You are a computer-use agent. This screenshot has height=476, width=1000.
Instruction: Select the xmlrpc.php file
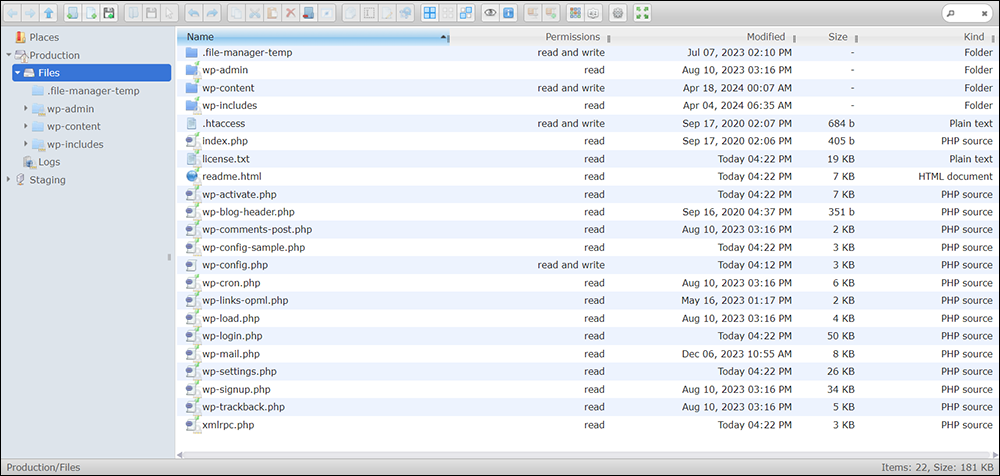point(588,424)
